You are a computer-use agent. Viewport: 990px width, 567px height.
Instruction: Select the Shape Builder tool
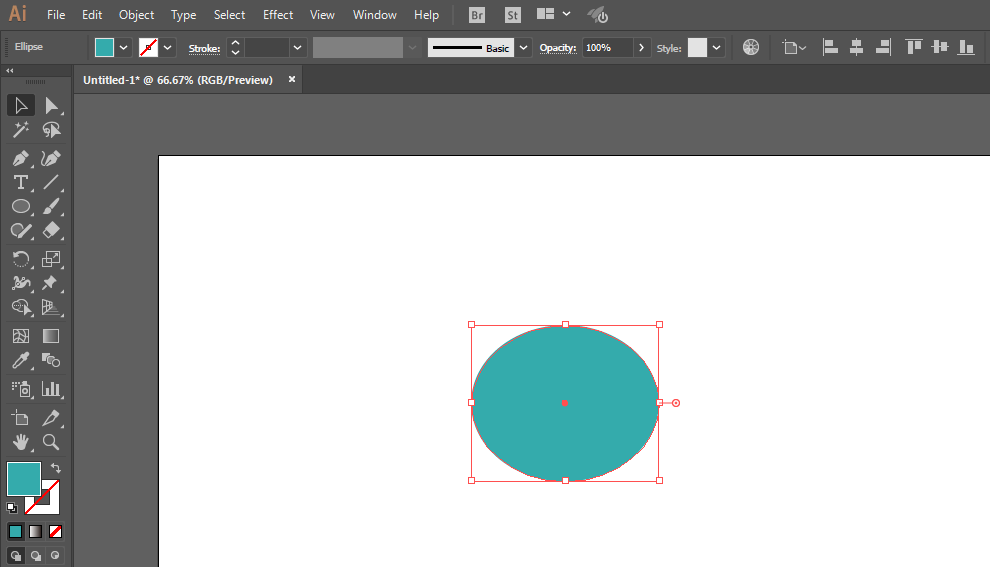click(x=21, y=307)
